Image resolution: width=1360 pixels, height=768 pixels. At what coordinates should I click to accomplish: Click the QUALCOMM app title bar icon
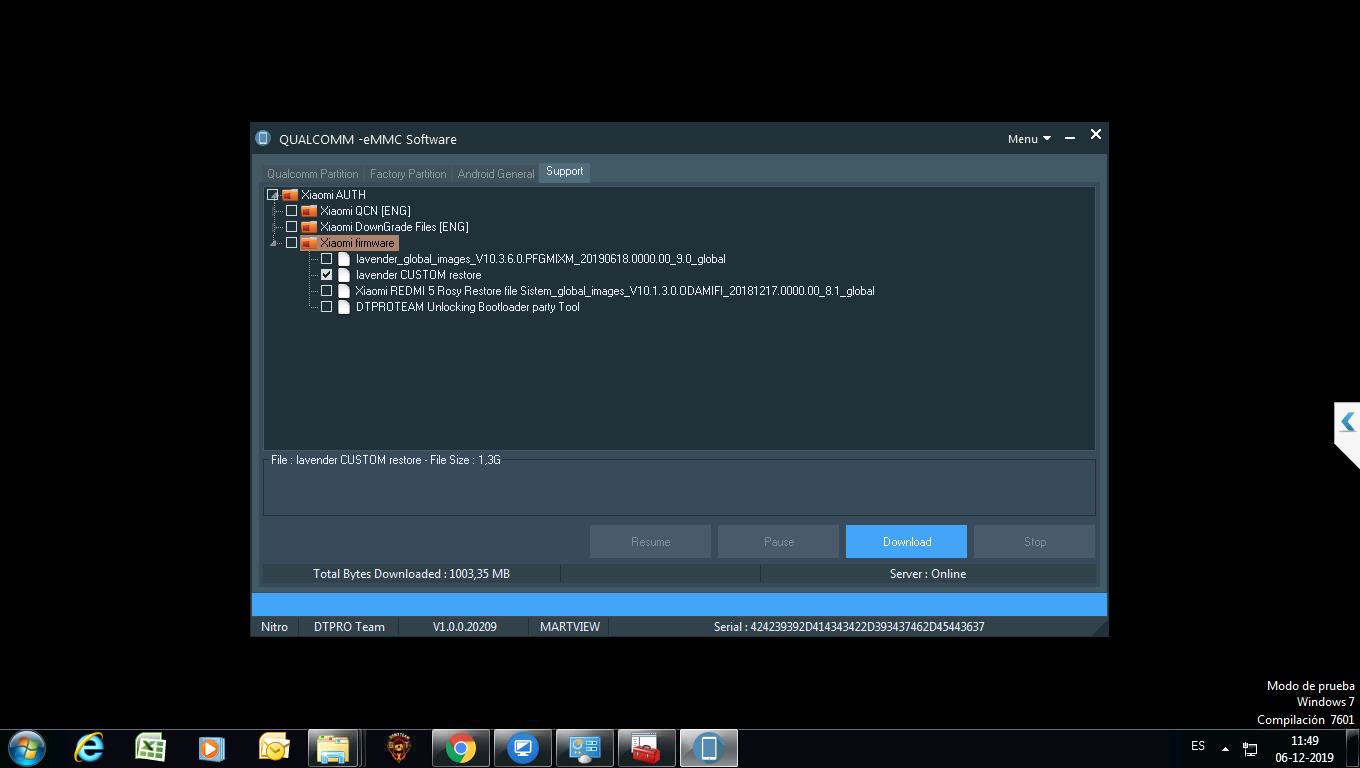click(263, 139)
